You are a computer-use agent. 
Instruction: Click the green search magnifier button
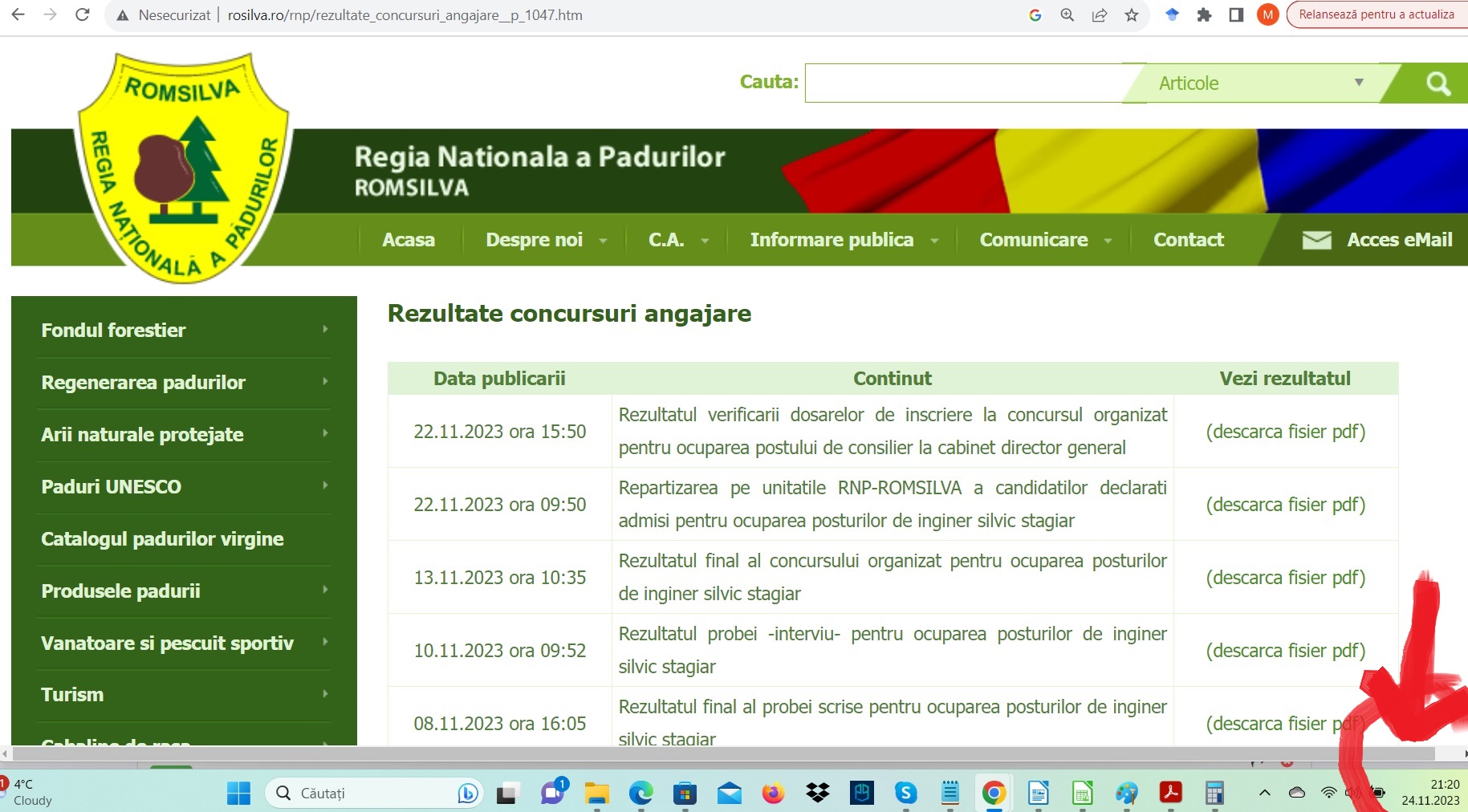click(x=1438, y=83)
